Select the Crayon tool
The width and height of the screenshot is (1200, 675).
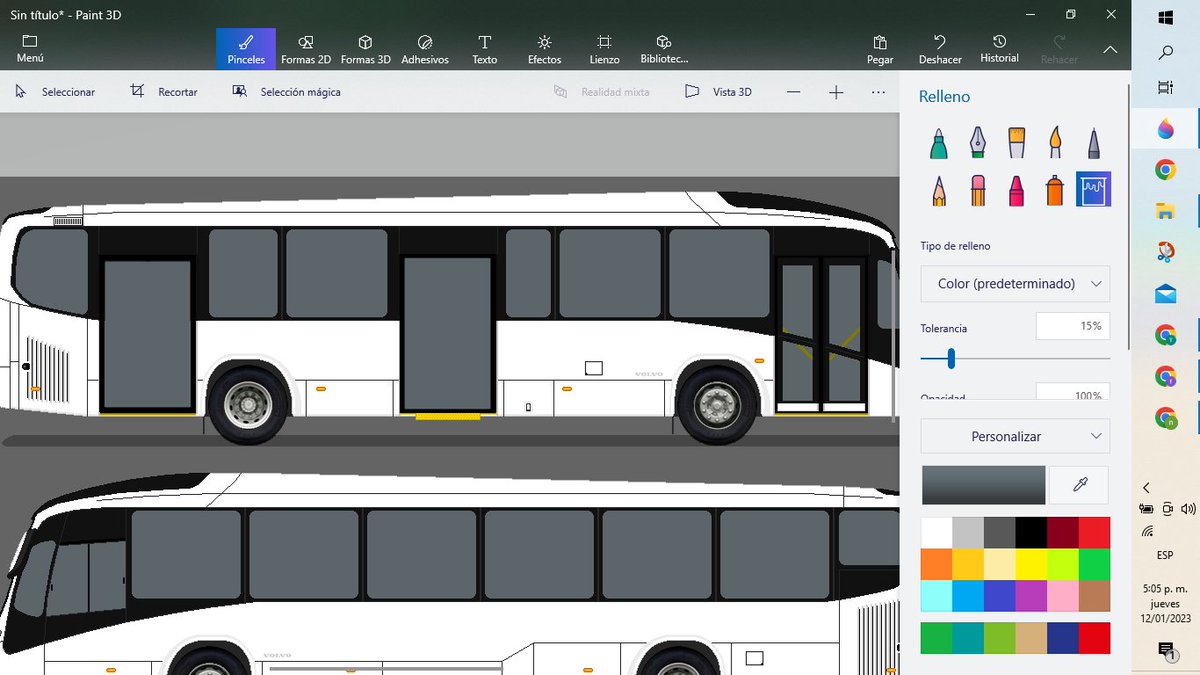[x=1016, y=190]
